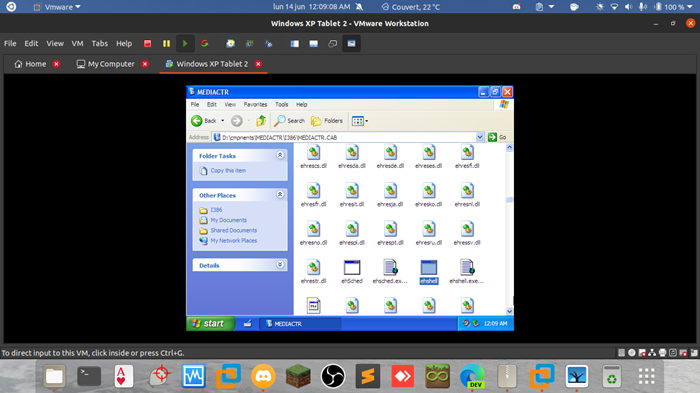Open Explorer Tools menu
This screenshot has height=393, width=700.
tap(281, 105)
